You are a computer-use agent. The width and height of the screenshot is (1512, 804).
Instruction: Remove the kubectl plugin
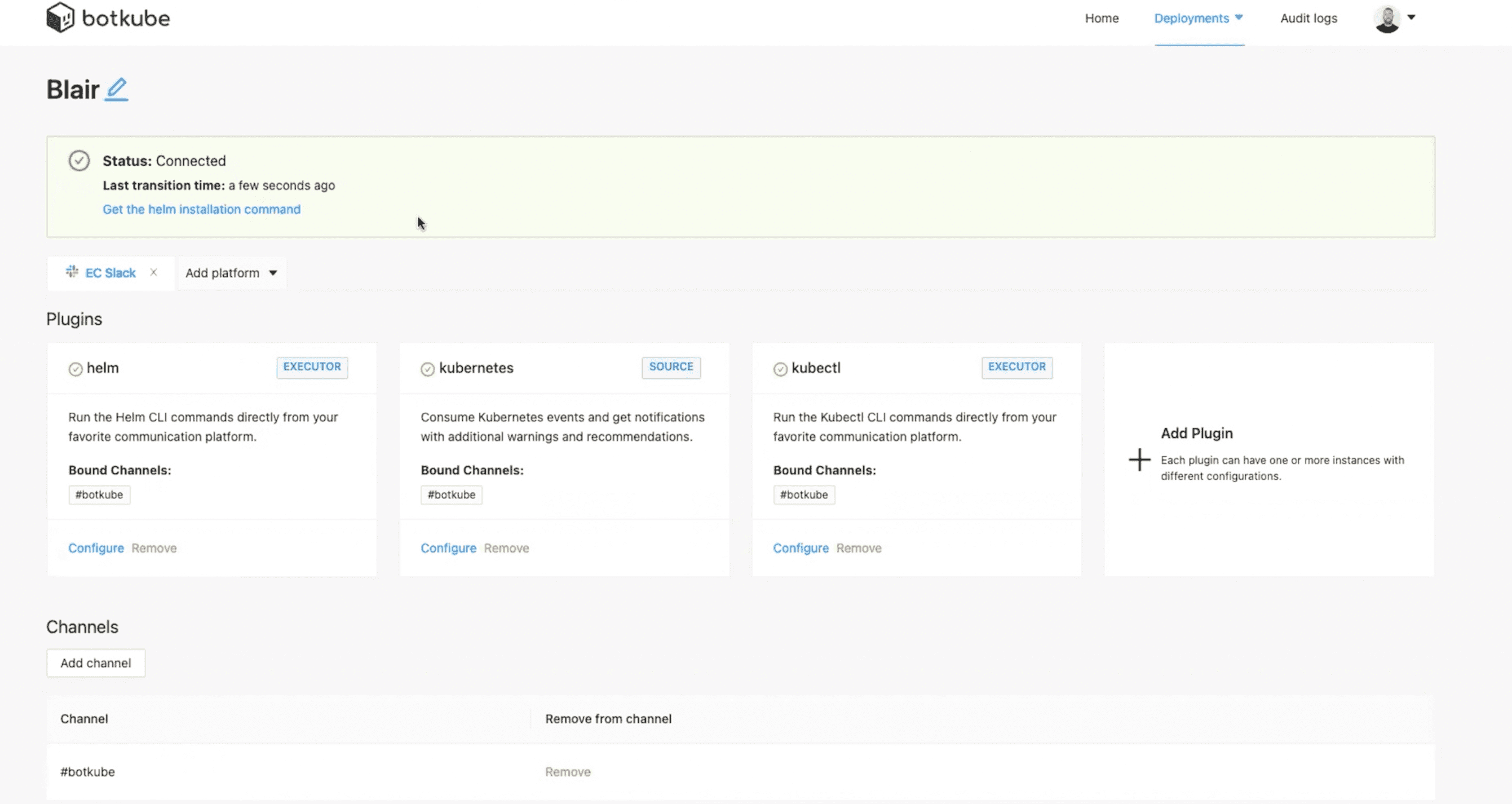tap(859, 548)
